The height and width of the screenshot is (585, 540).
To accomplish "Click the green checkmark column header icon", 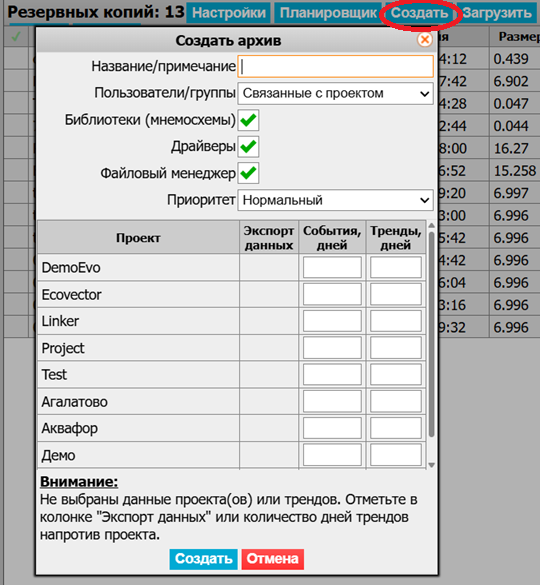I will tap(16, 37).
